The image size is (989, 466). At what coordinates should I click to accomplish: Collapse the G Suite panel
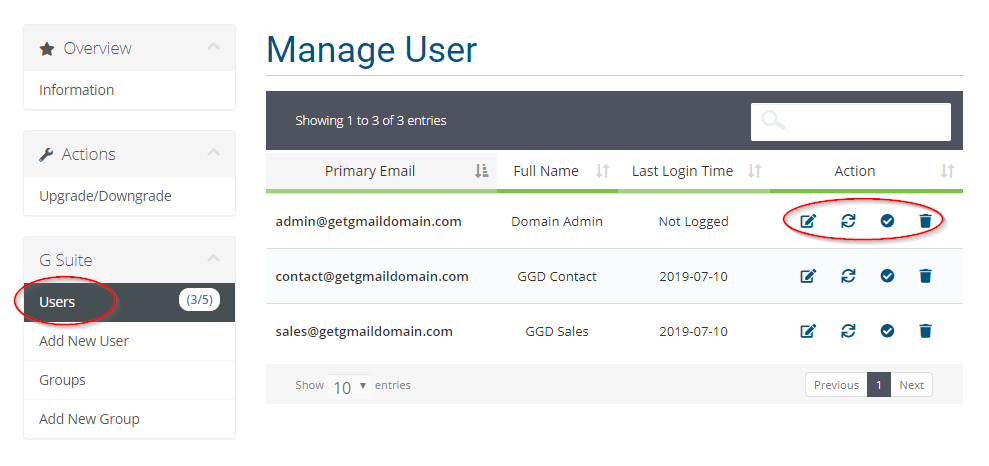[214, 259]
